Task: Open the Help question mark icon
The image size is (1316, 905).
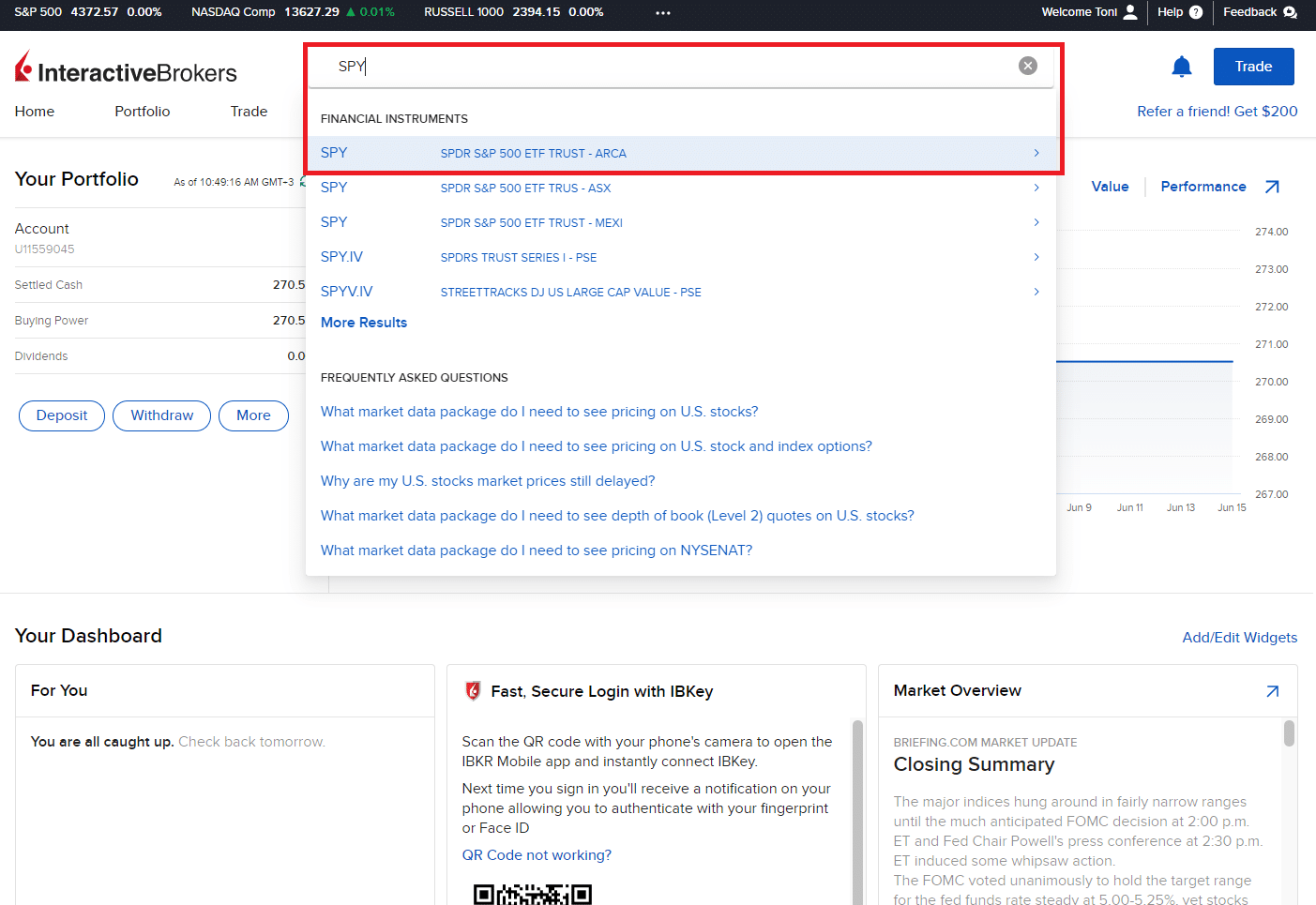Action: point(1196,12)
